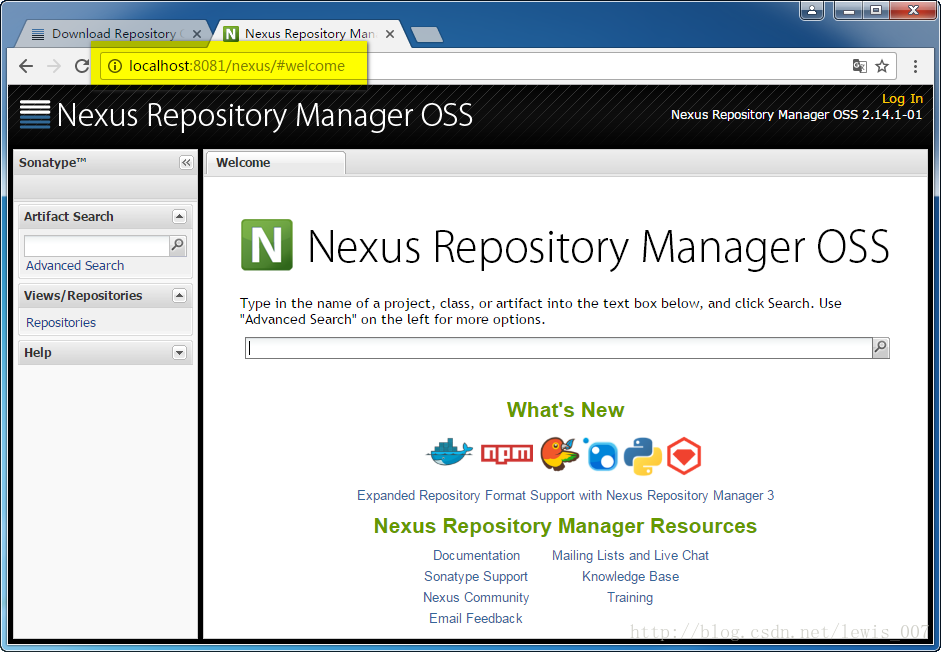This screenshot has width=941, height=652.
Task: Open the Advanced Search link
Action: [75, 265]
